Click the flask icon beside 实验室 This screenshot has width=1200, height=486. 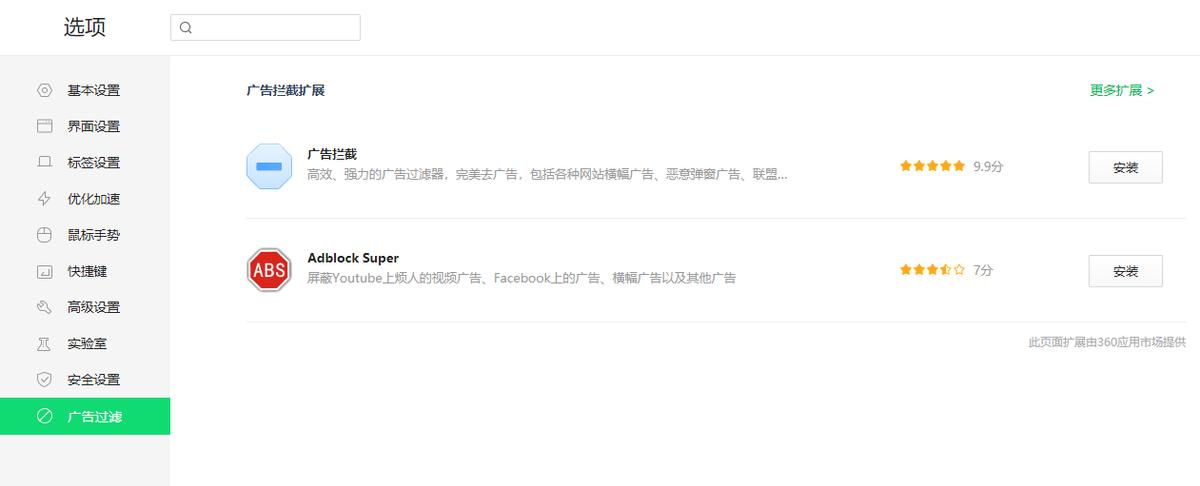(x=44, y=343)
